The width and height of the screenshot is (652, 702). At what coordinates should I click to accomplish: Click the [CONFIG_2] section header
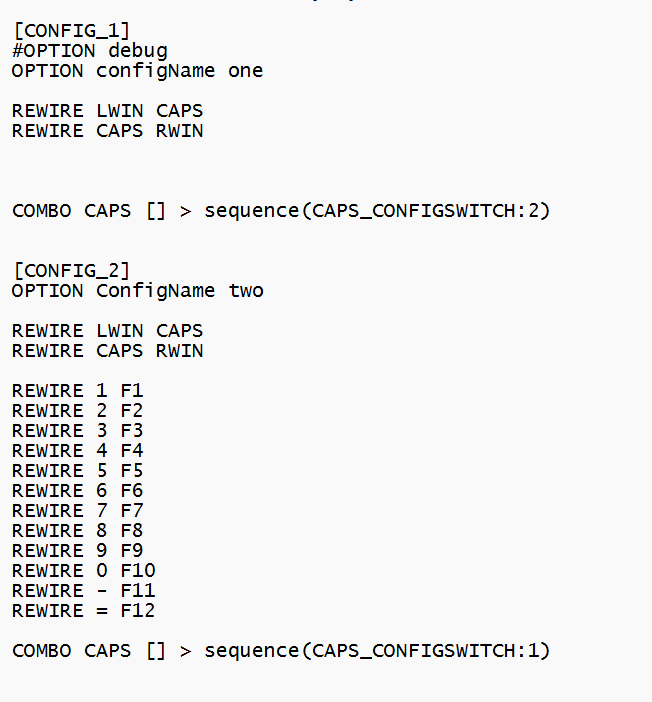click(x=71, y=270)
